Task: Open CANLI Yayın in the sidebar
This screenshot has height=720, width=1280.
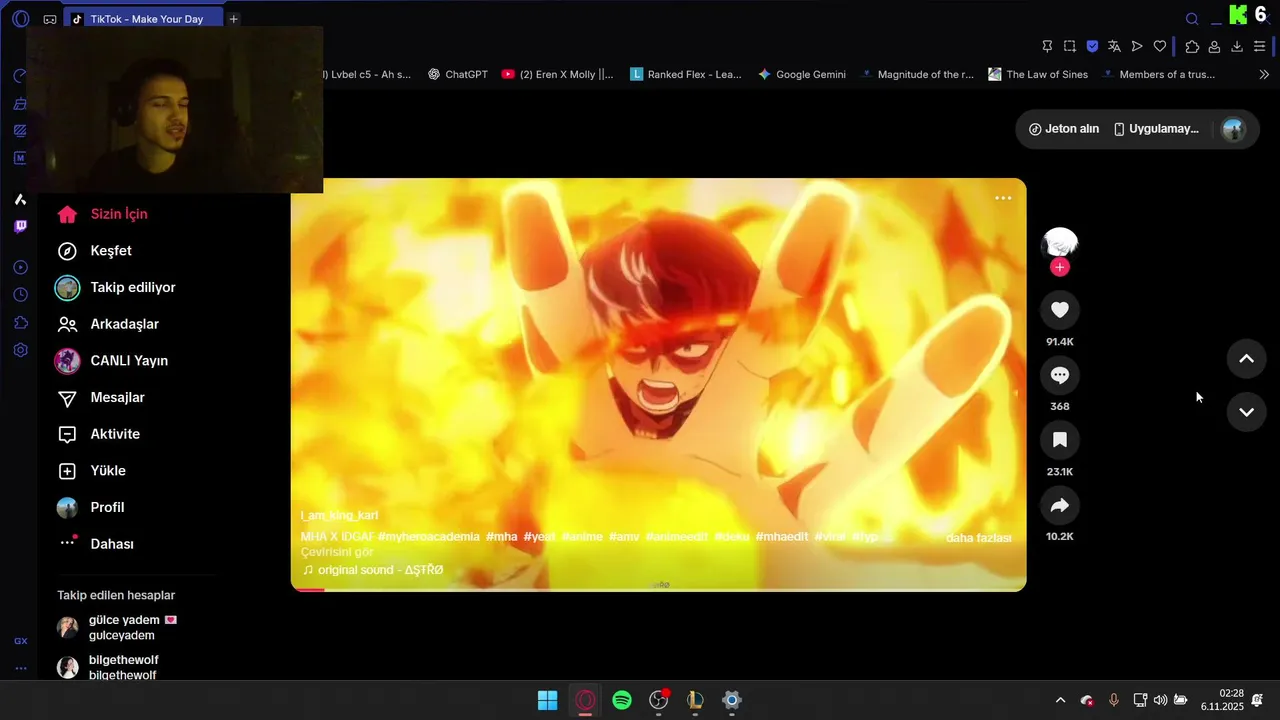Action: pyautogui.click(x=112, y=361)
